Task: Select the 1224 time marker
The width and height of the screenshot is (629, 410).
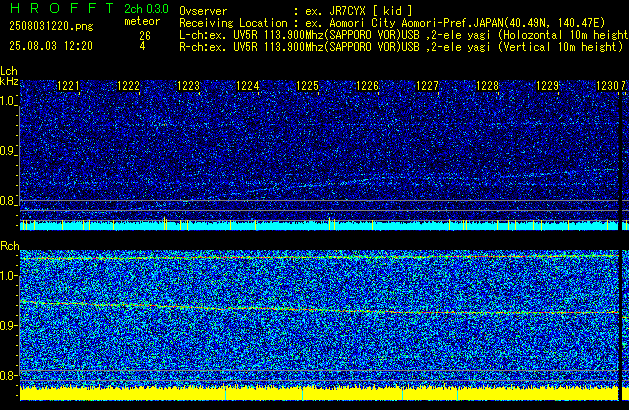Action: click(248, 86)
